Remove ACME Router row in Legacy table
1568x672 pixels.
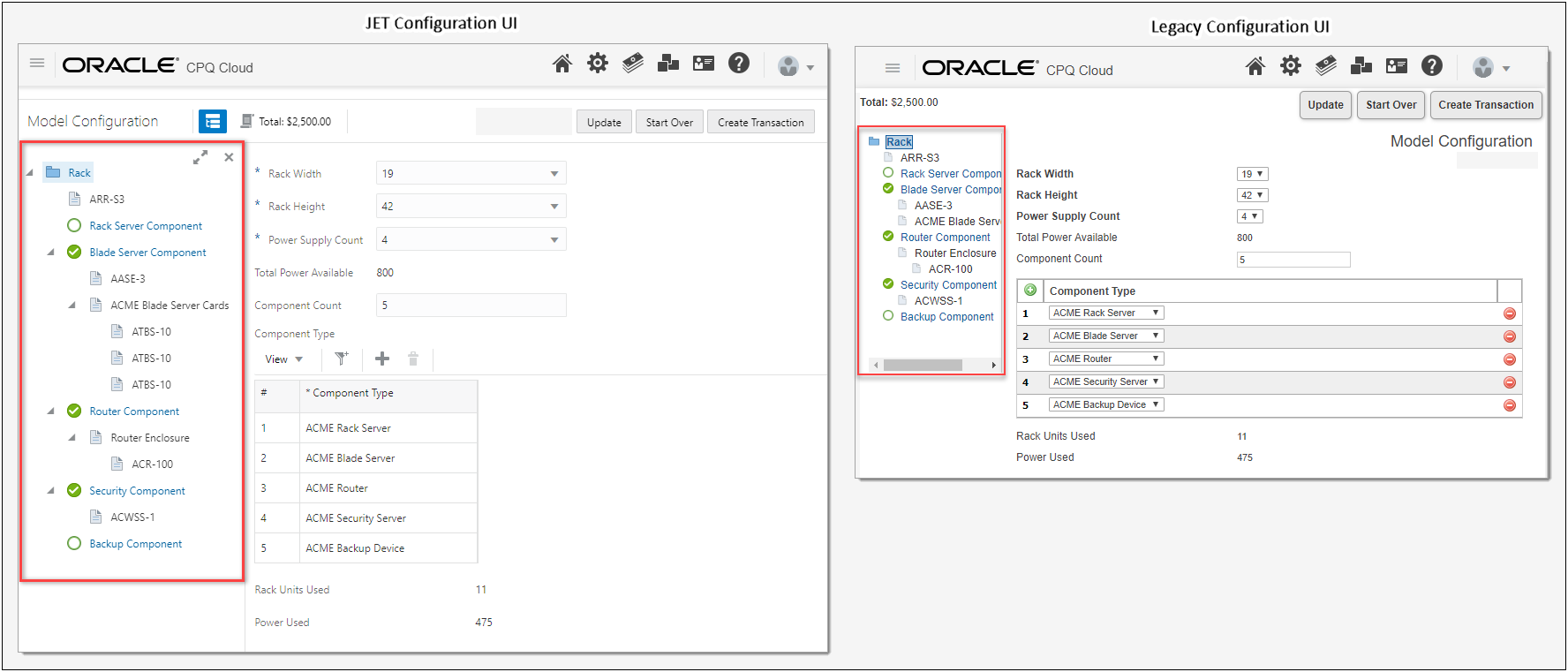point(1510,359)
